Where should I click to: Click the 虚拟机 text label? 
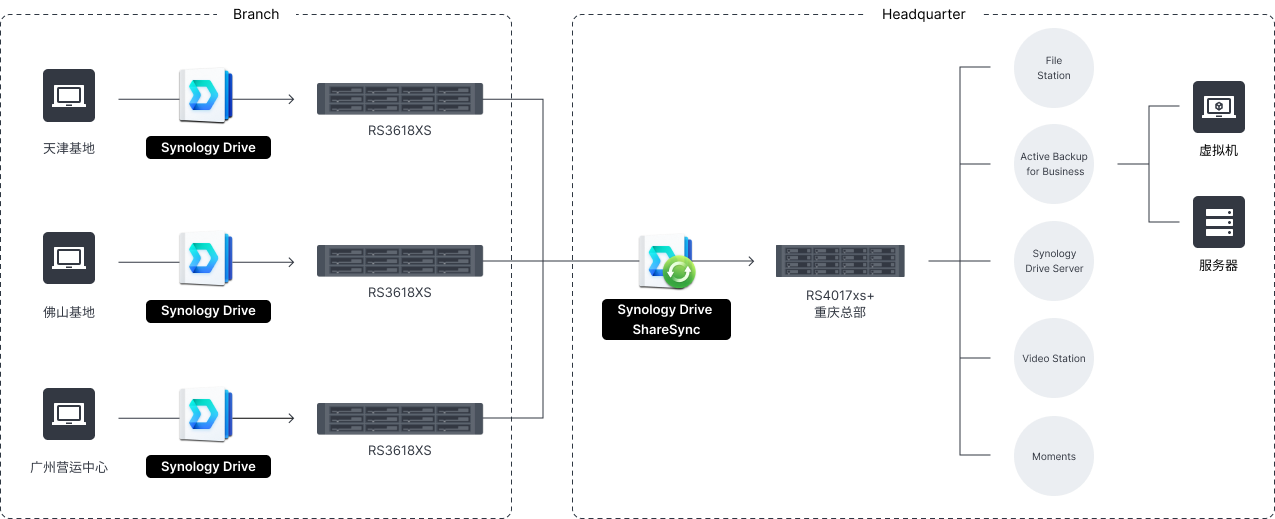tap(1219, 150)
